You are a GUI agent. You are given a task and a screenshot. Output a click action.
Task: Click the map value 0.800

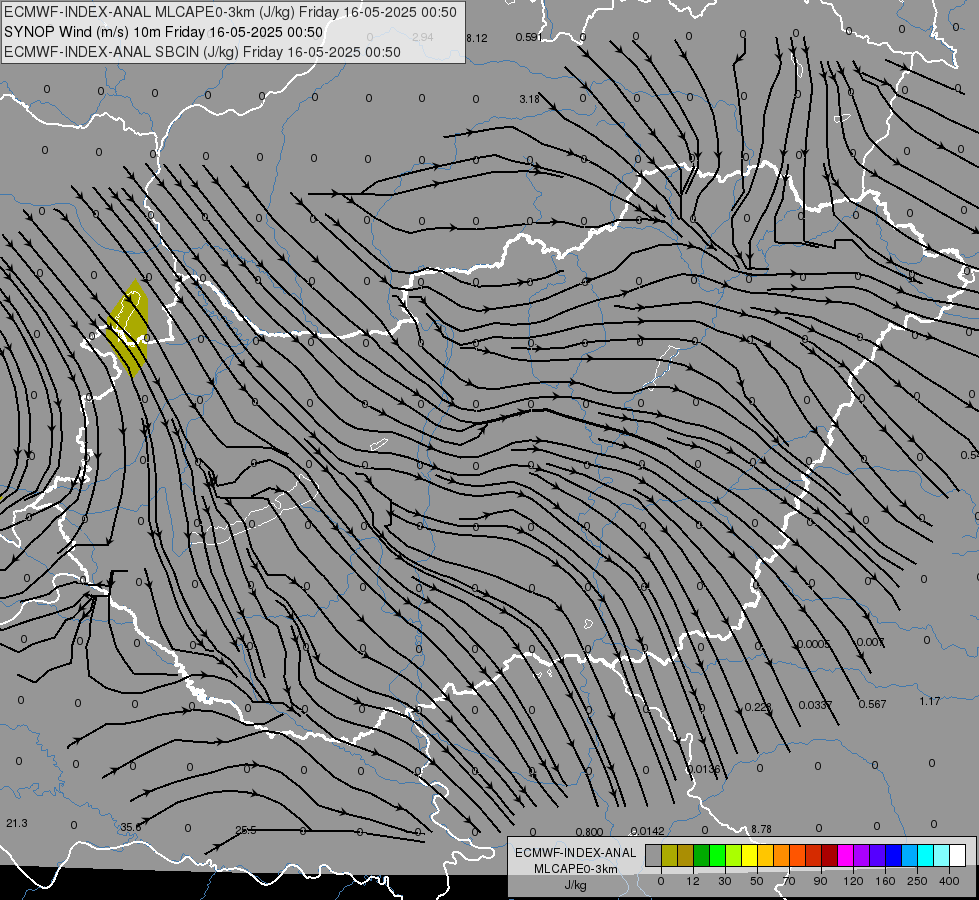point(589,832)
